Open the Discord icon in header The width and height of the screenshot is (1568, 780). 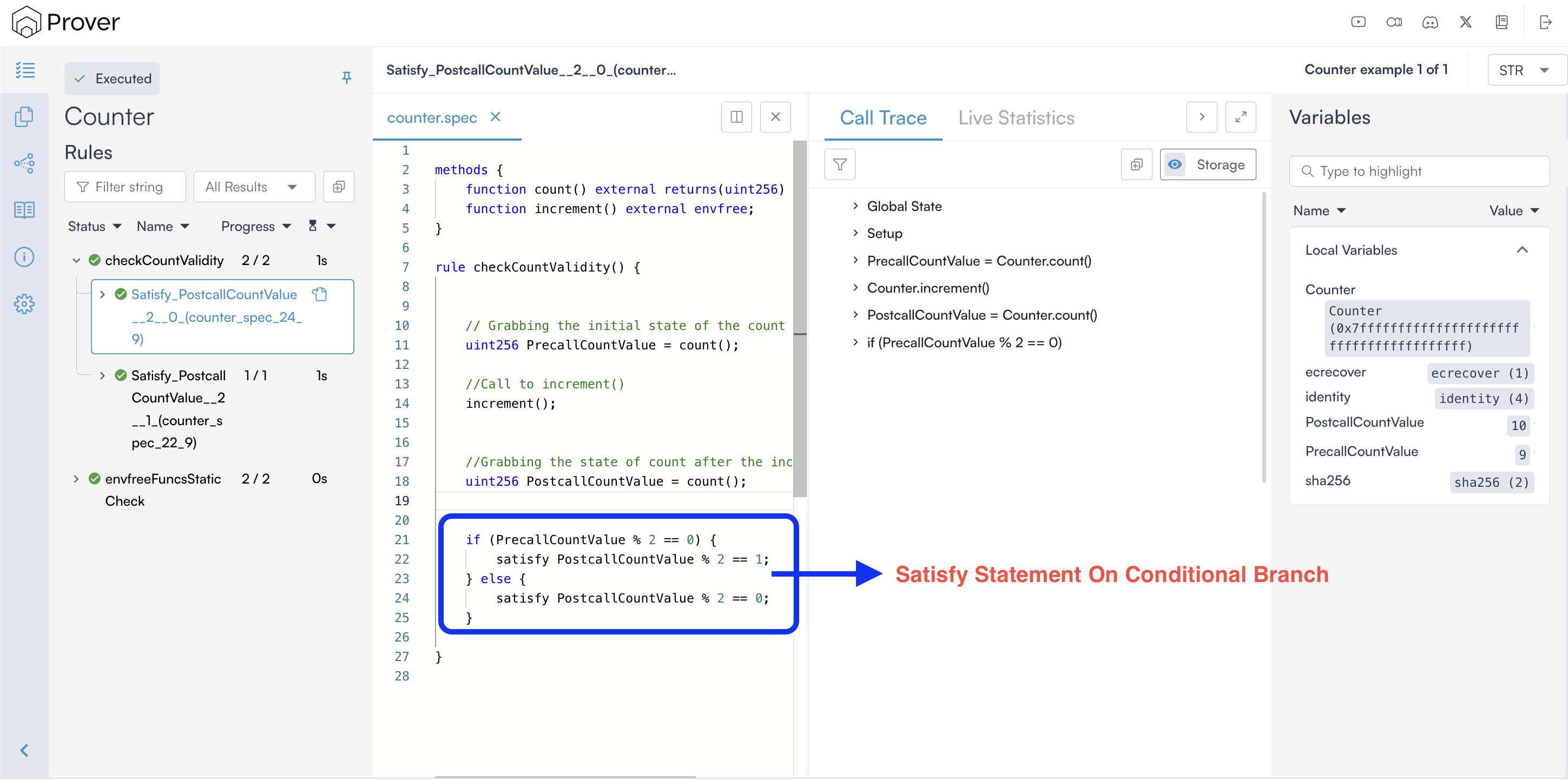[1430, 23]
